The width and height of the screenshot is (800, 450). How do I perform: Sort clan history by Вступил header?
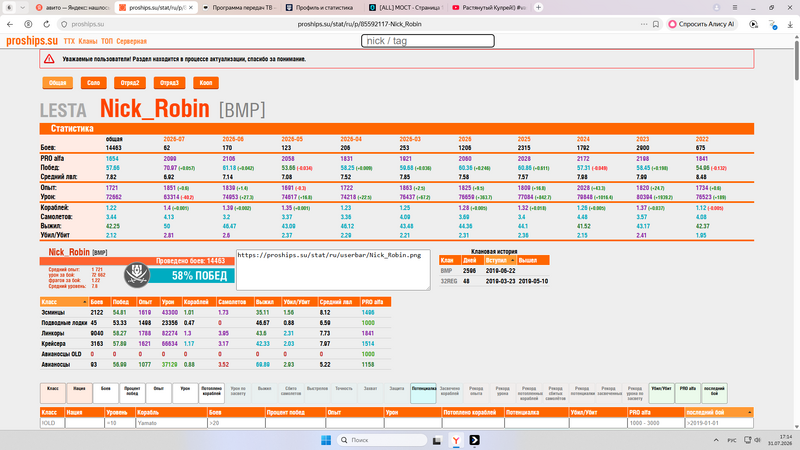[x=500, y=260]
